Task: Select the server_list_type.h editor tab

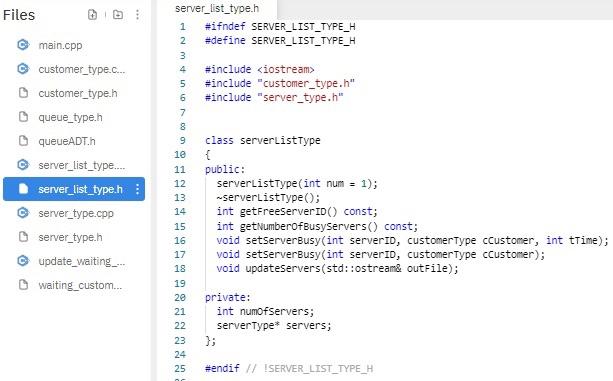Action: [x=217, y=9]
